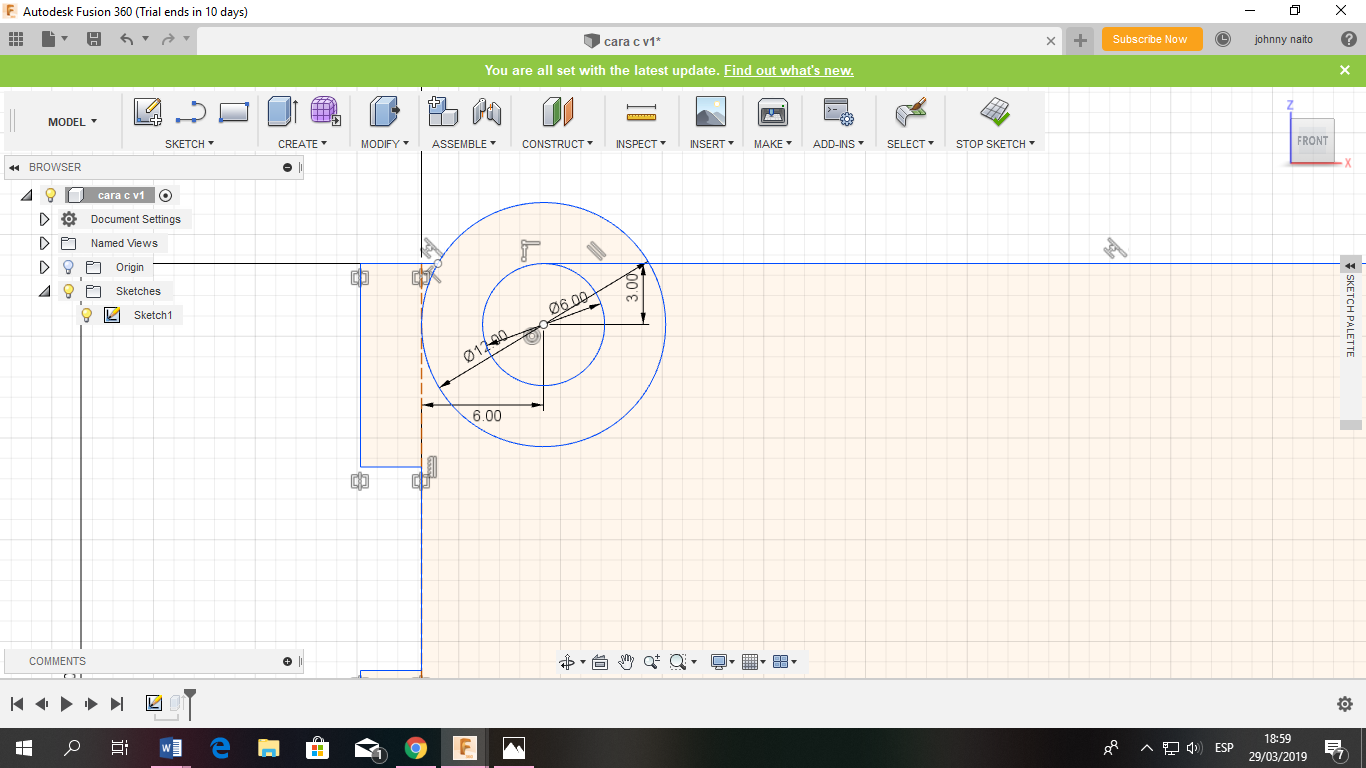The image size is (1366, 768).
Task: Open the johnny naito account menu
Action: point(1284,39)
